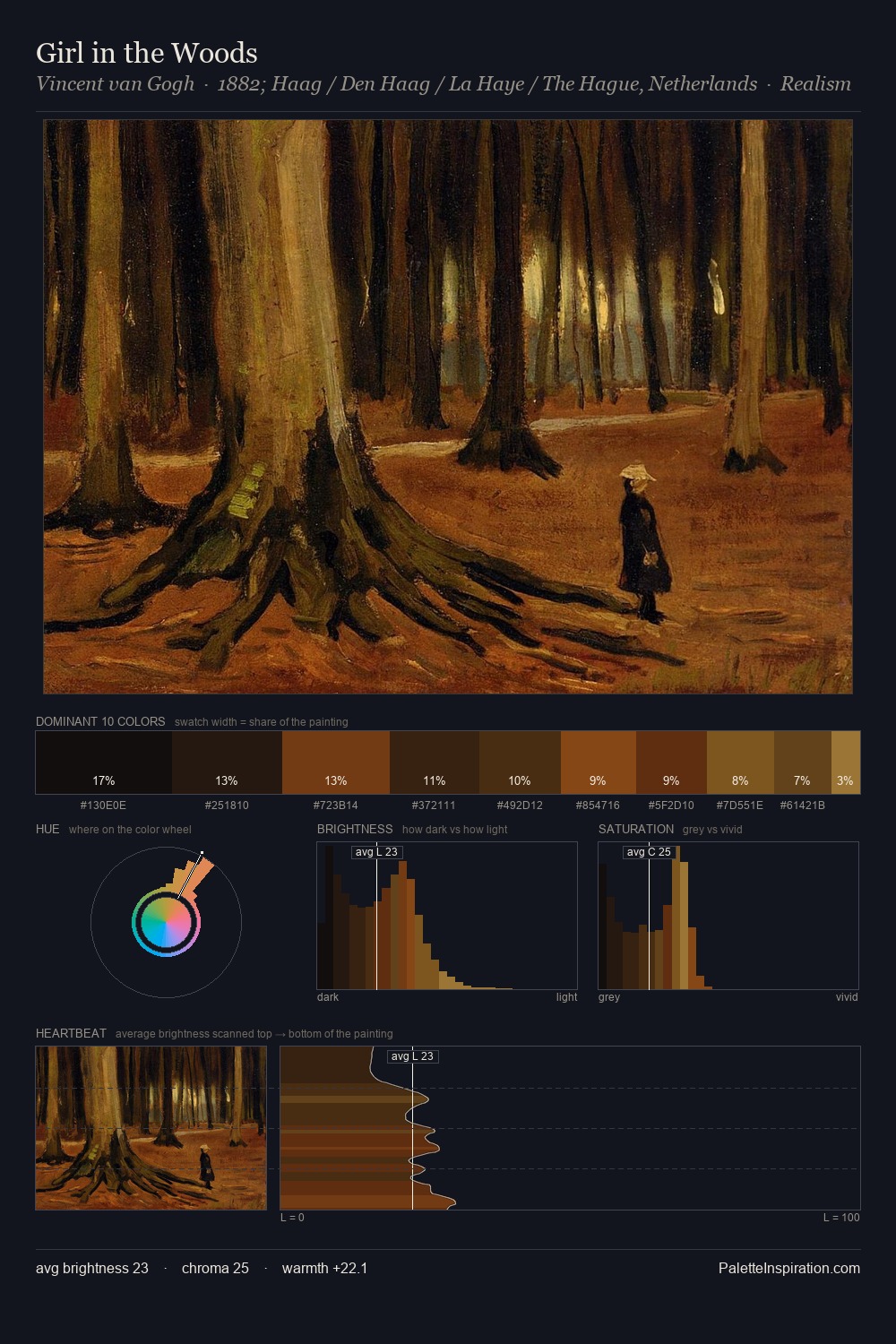Click the hex code #854716
The width and height of the screenshot is (896, 1344).
[x=598, y=806]
